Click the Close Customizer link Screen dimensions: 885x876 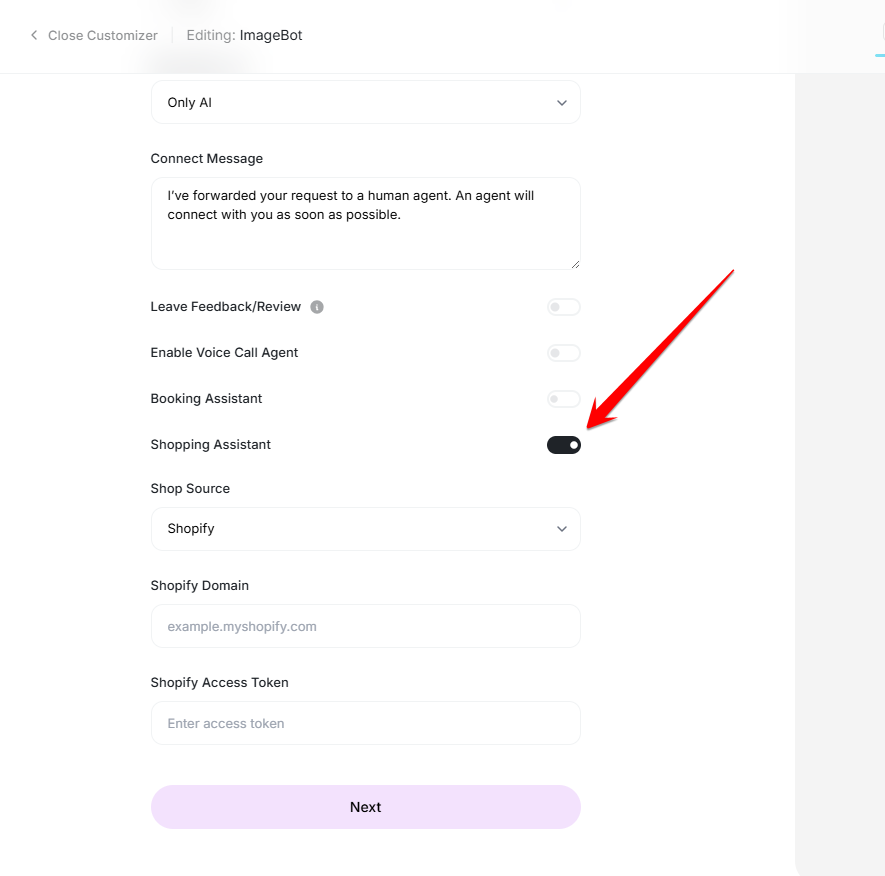(102, 36)
